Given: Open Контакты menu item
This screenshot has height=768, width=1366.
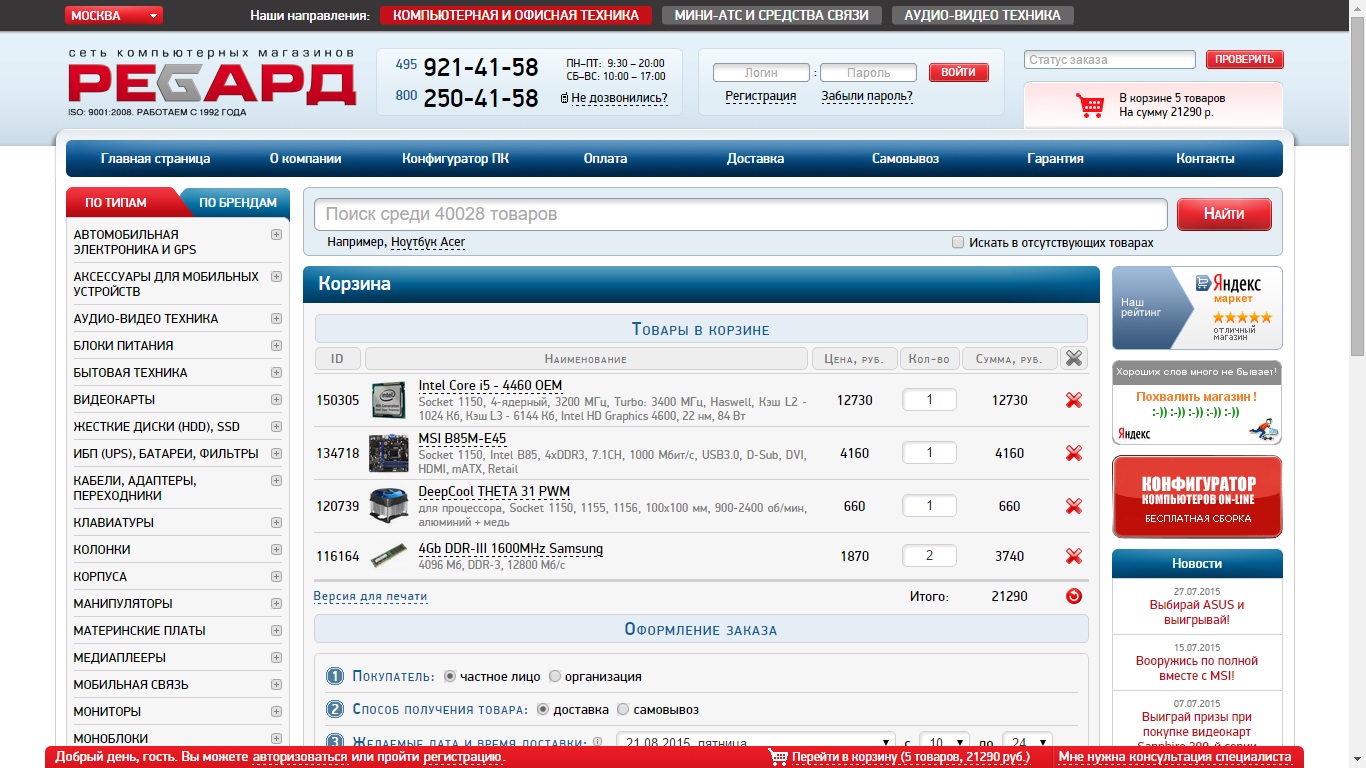Looking at the screenshot, I should point(1205,159).
